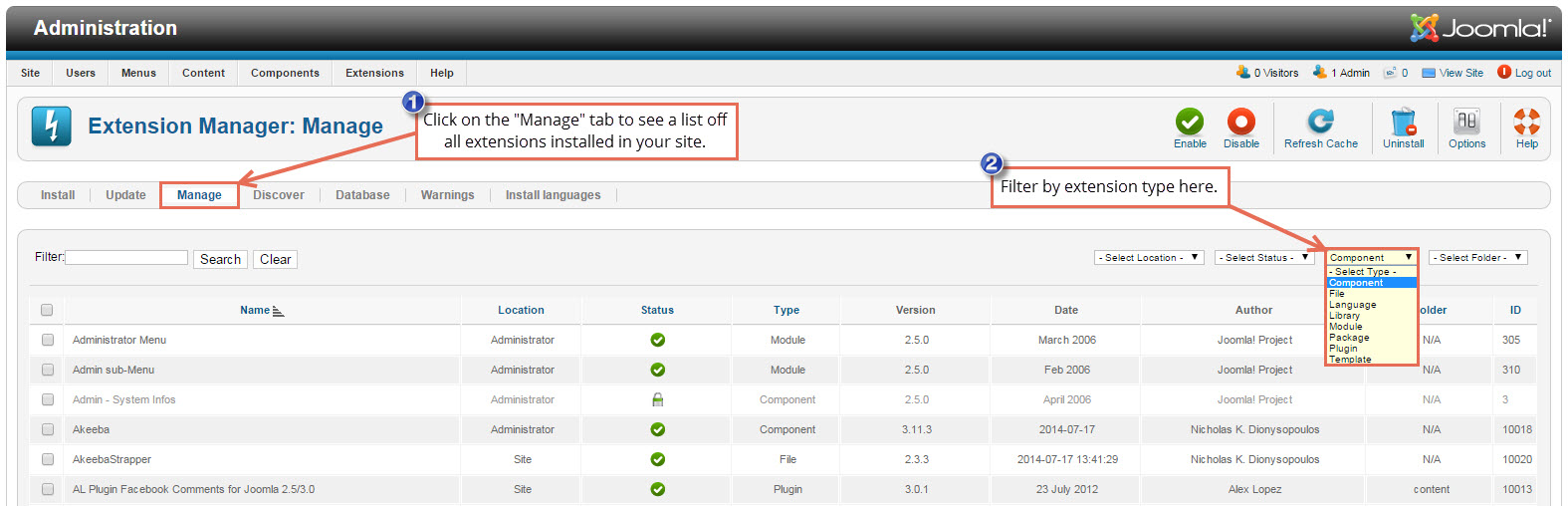Switch to the Warnings tab

pos(447,195)
